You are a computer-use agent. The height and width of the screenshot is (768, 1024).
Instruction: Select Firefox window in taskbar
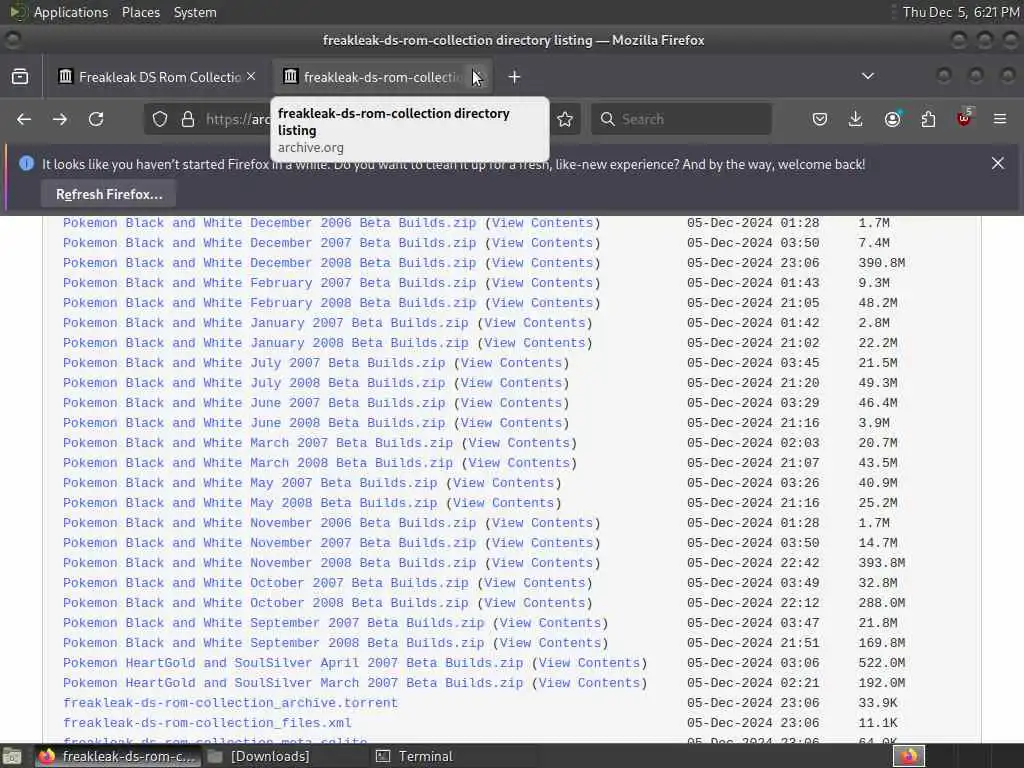coord(116,756)
